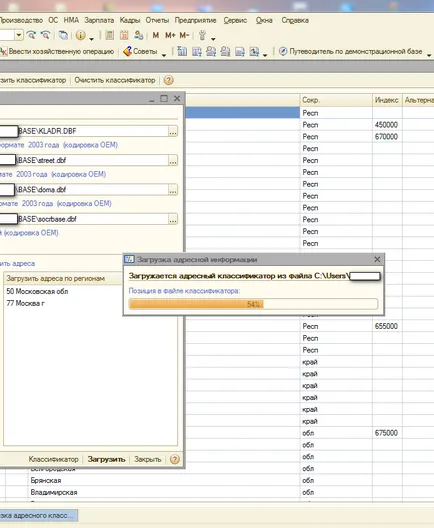The width and height of the screenshot is (434, 528).
Task: Click the 54% loading progress bar
Action: click(x=253, y=304)
